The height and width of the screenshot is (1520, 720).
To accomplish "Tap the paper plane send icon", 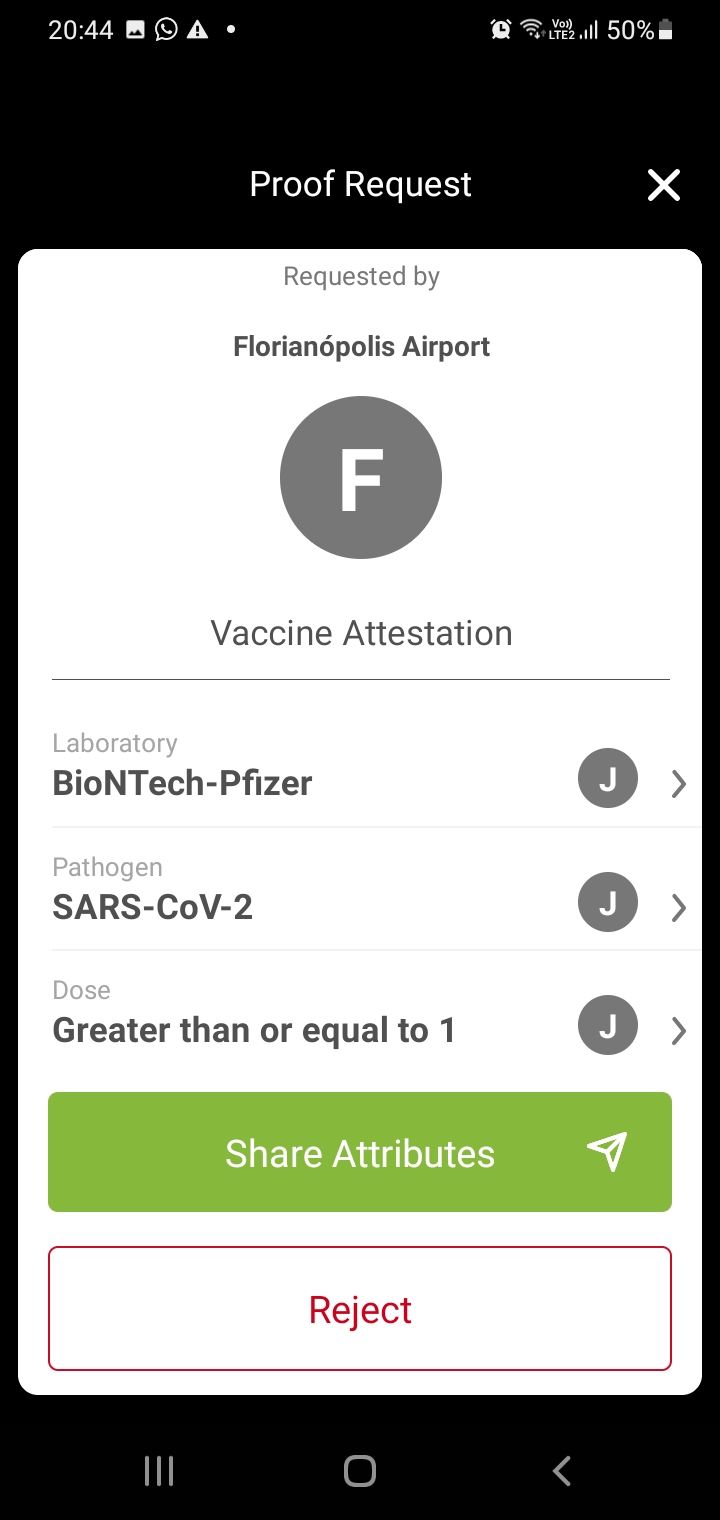I will 607,1152.
